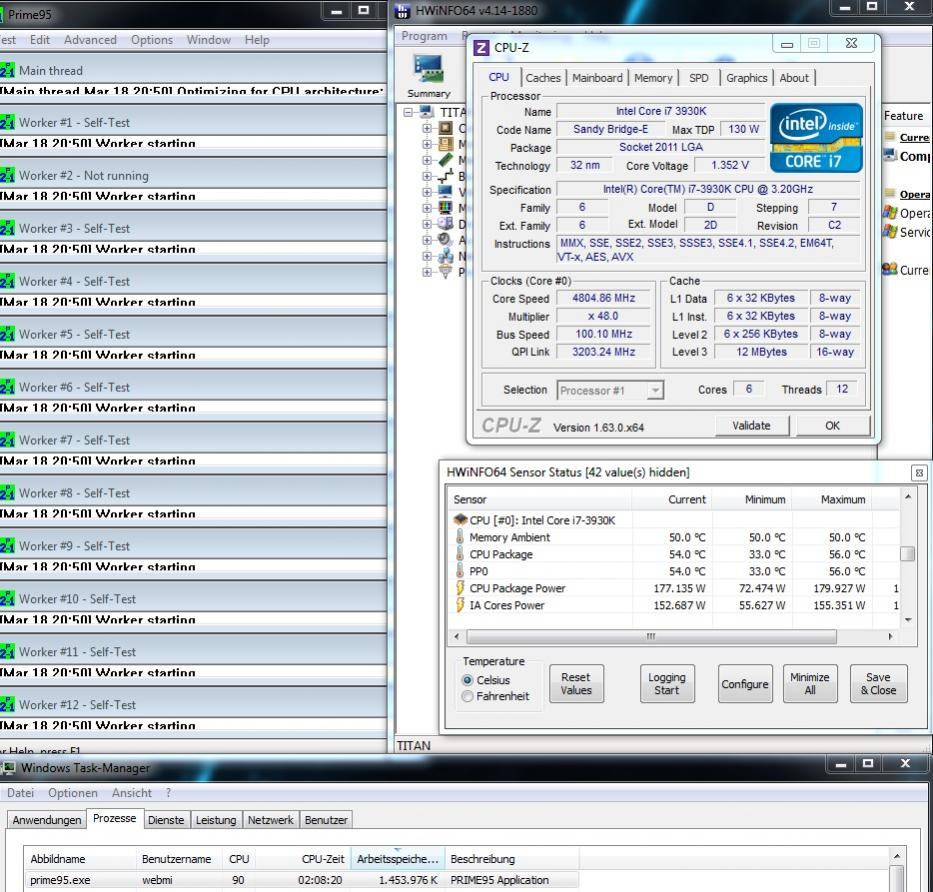Click the lightning icon next to CPU Package Power
933x892 pixels.
pyautogui.click(x=459, y=588)
